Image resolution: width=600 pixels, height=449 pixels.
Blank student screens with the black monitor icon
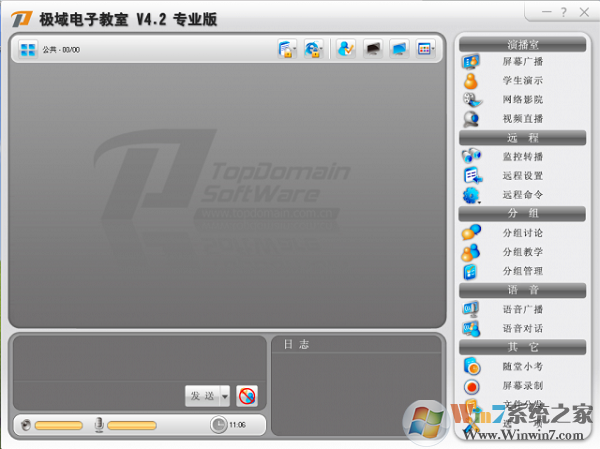click(373, 49)
